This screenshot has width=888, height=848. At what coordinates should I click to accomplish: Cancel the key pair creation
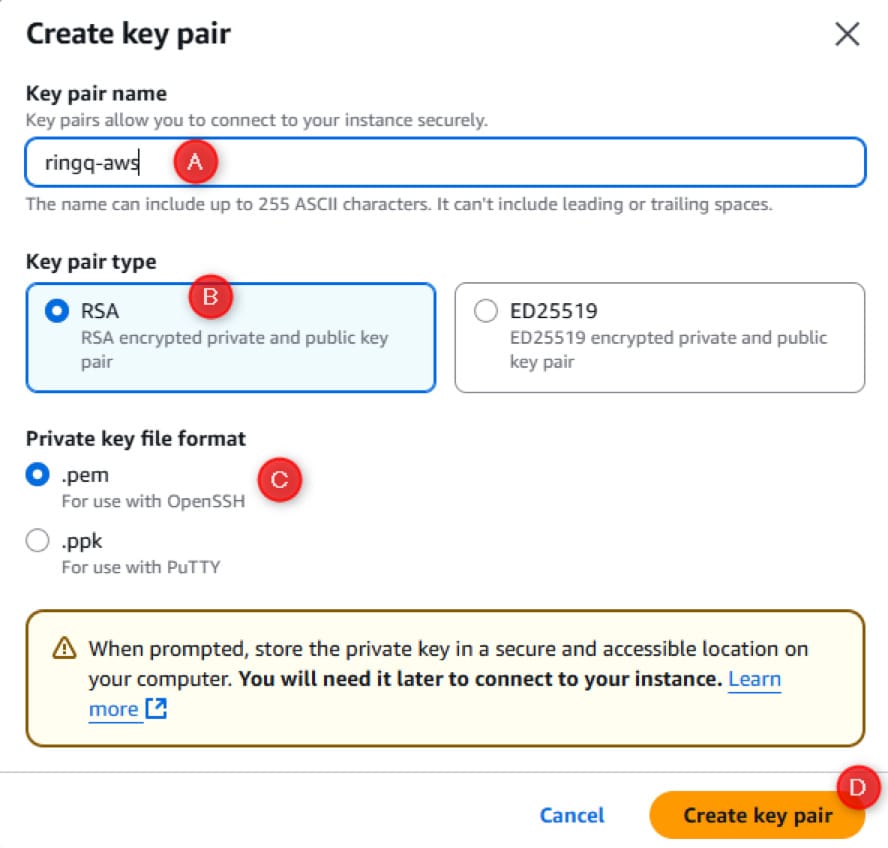coord(572,815)
